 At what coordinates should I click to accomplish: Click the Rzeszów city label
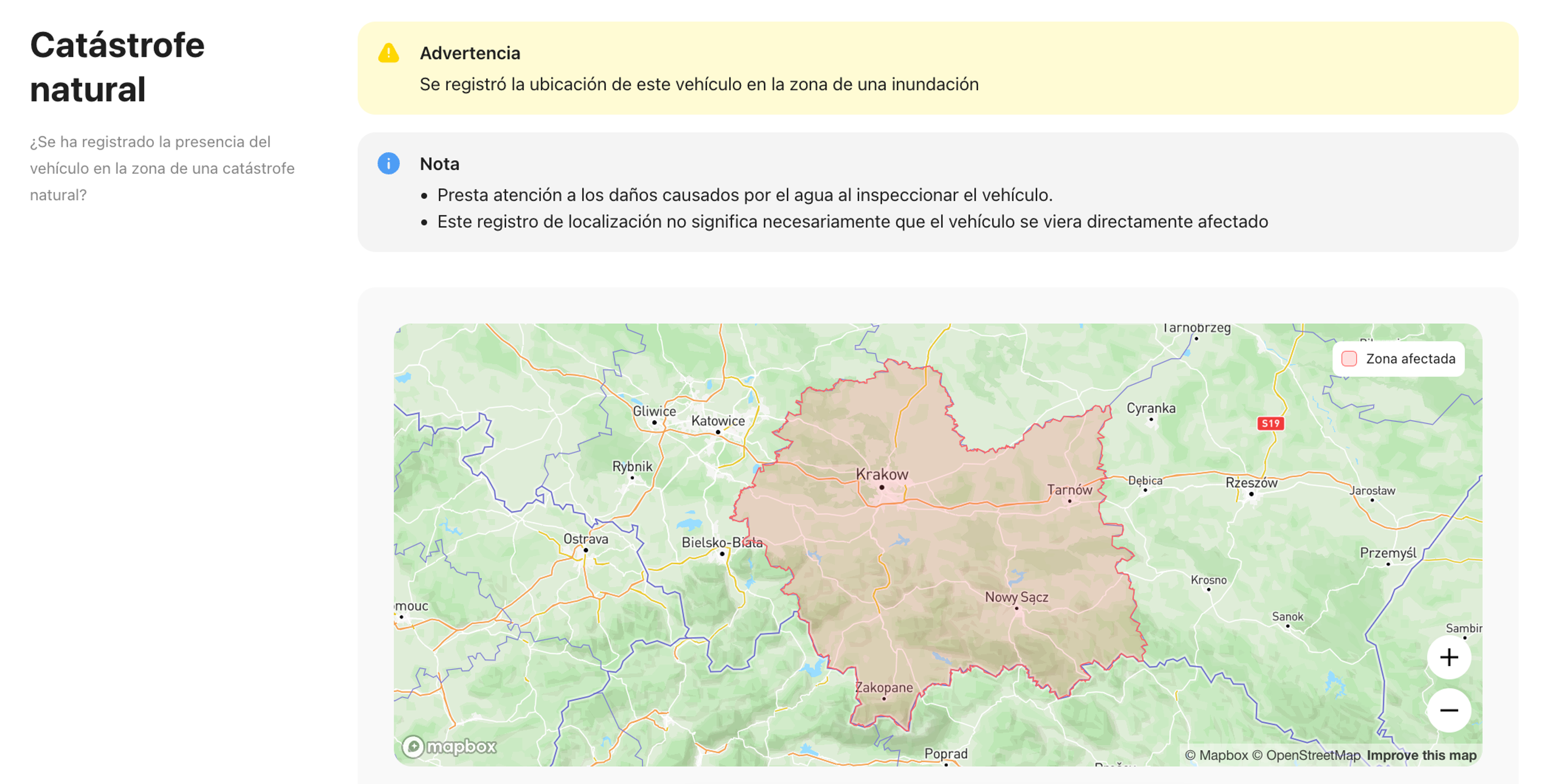point(1251,482)
